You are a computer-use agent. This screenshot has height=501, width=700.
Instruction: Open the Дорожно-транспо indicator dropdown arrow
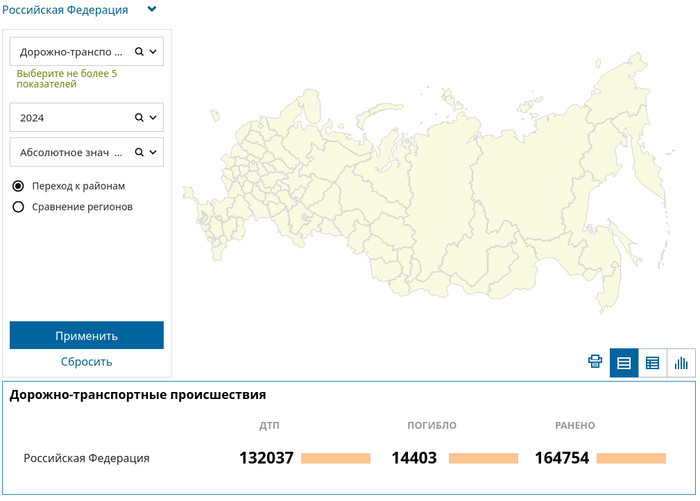154,51
